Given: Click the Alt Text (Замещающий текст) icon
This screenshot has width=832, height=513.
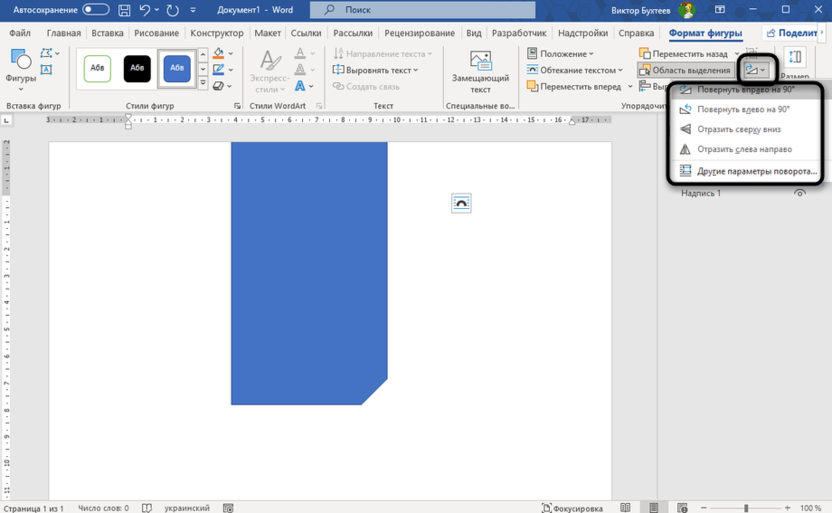Looking at the screenshot, I should coord(480,62).
